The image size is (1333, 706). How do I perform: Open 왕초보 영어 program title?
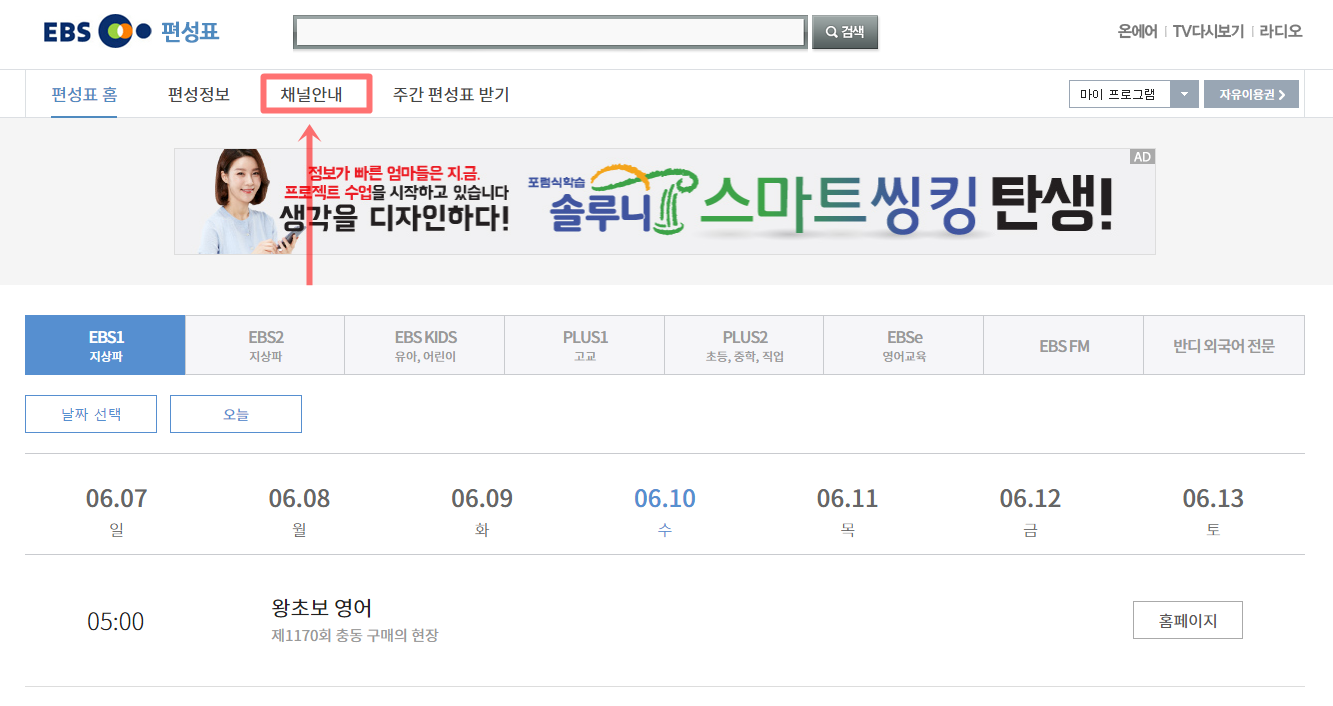tap(322, 607)
